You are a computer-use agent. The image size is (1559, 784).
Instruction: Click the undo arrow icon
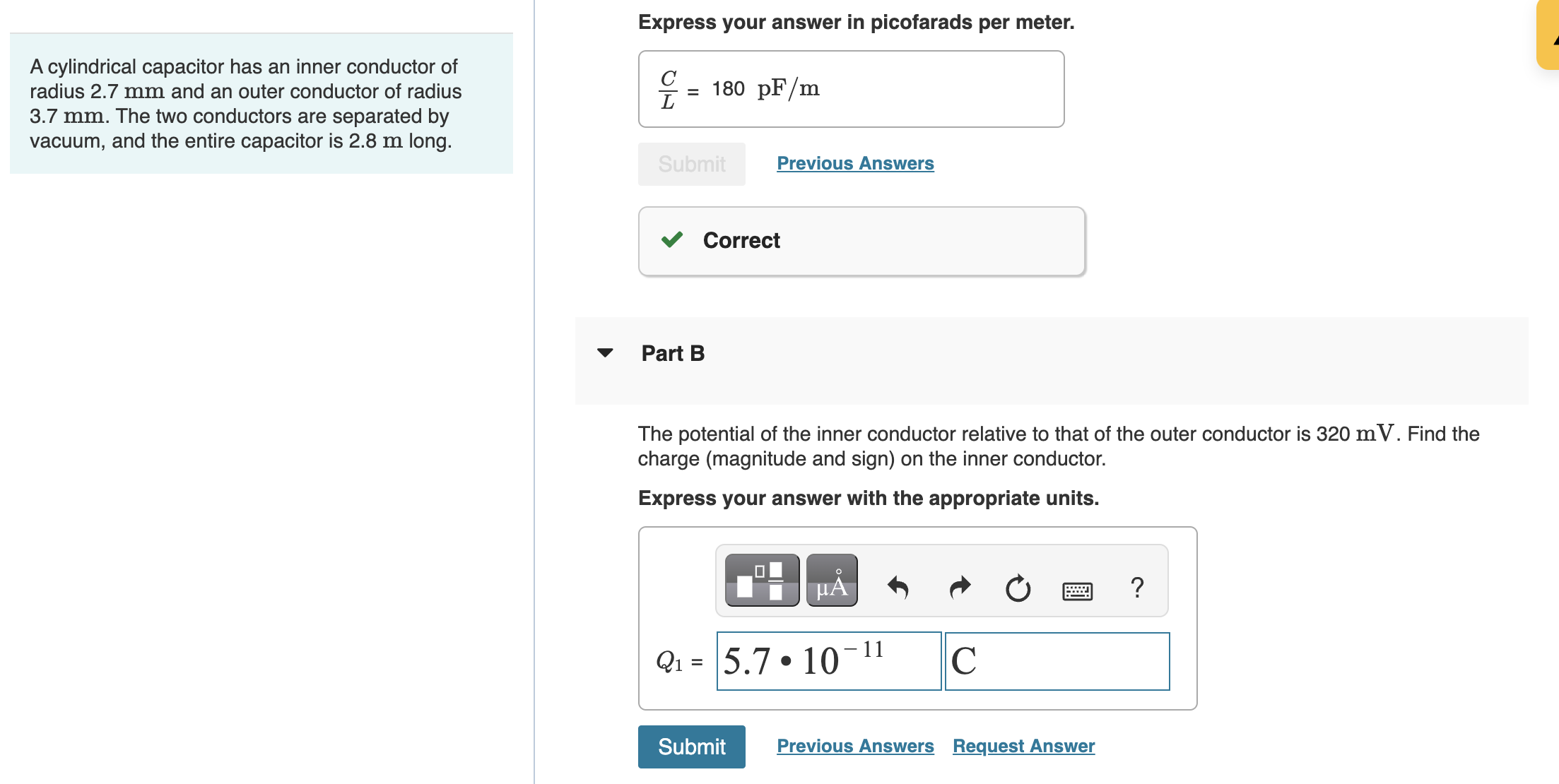[x=898, y=587]
